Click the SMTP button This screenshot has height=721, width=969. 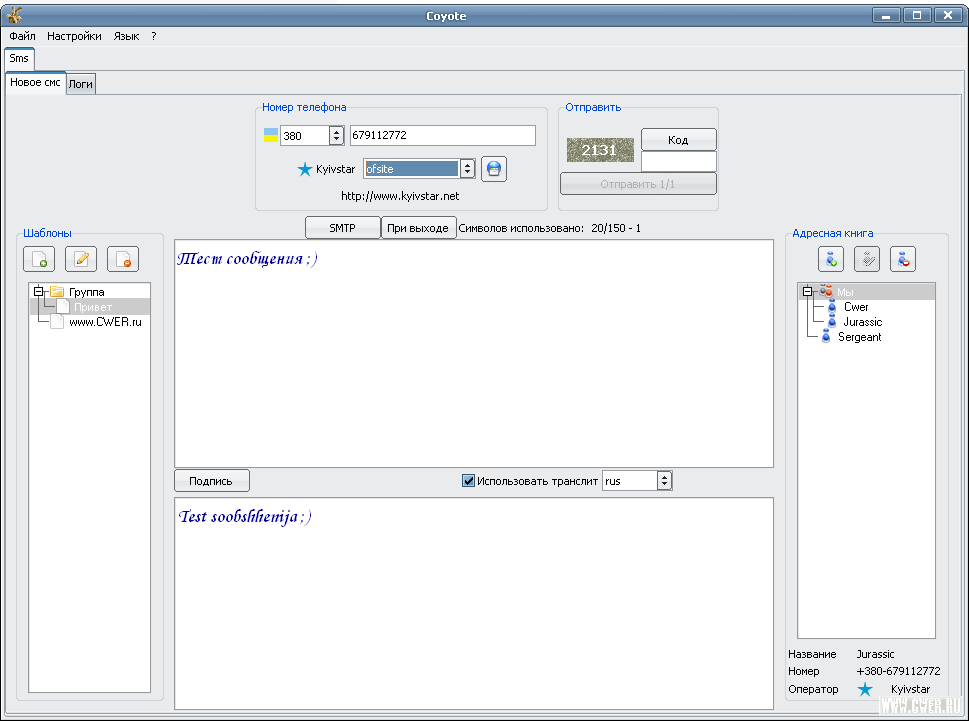342,228
